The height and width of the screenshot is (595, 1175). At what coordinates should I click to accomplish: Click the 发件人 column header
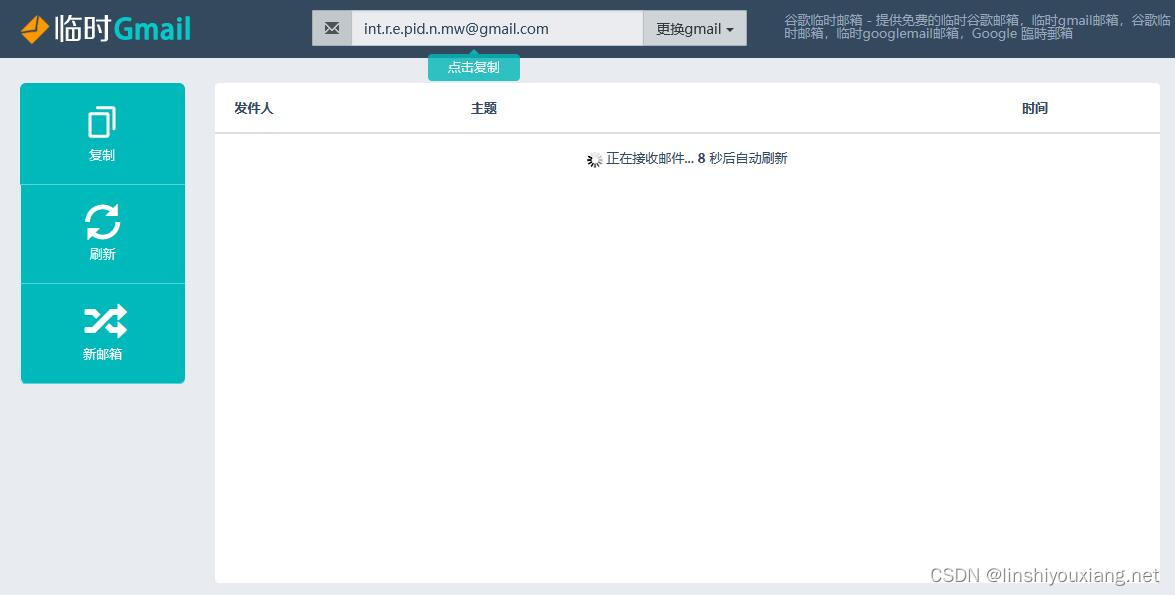point(254,109)
